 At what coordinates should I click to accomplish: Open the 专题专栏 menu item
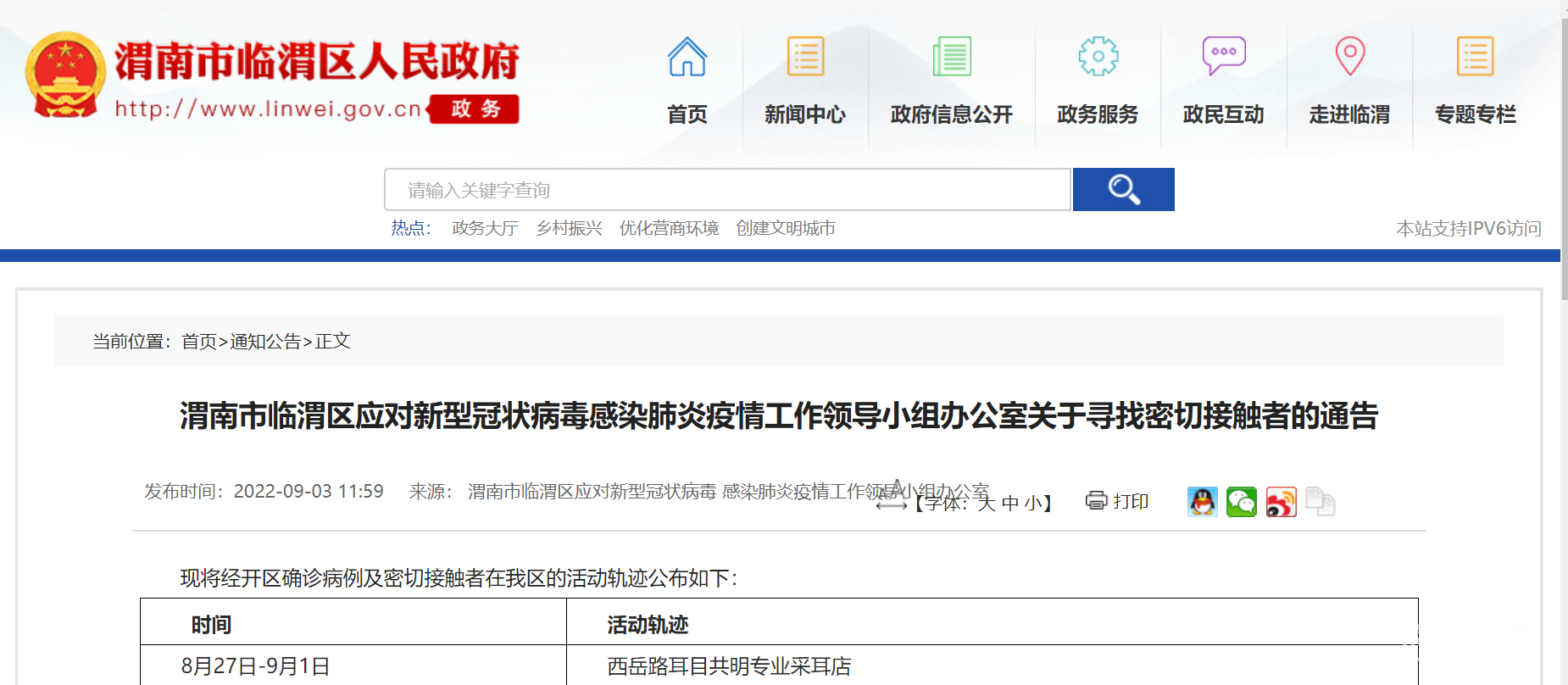(1475, 114)
